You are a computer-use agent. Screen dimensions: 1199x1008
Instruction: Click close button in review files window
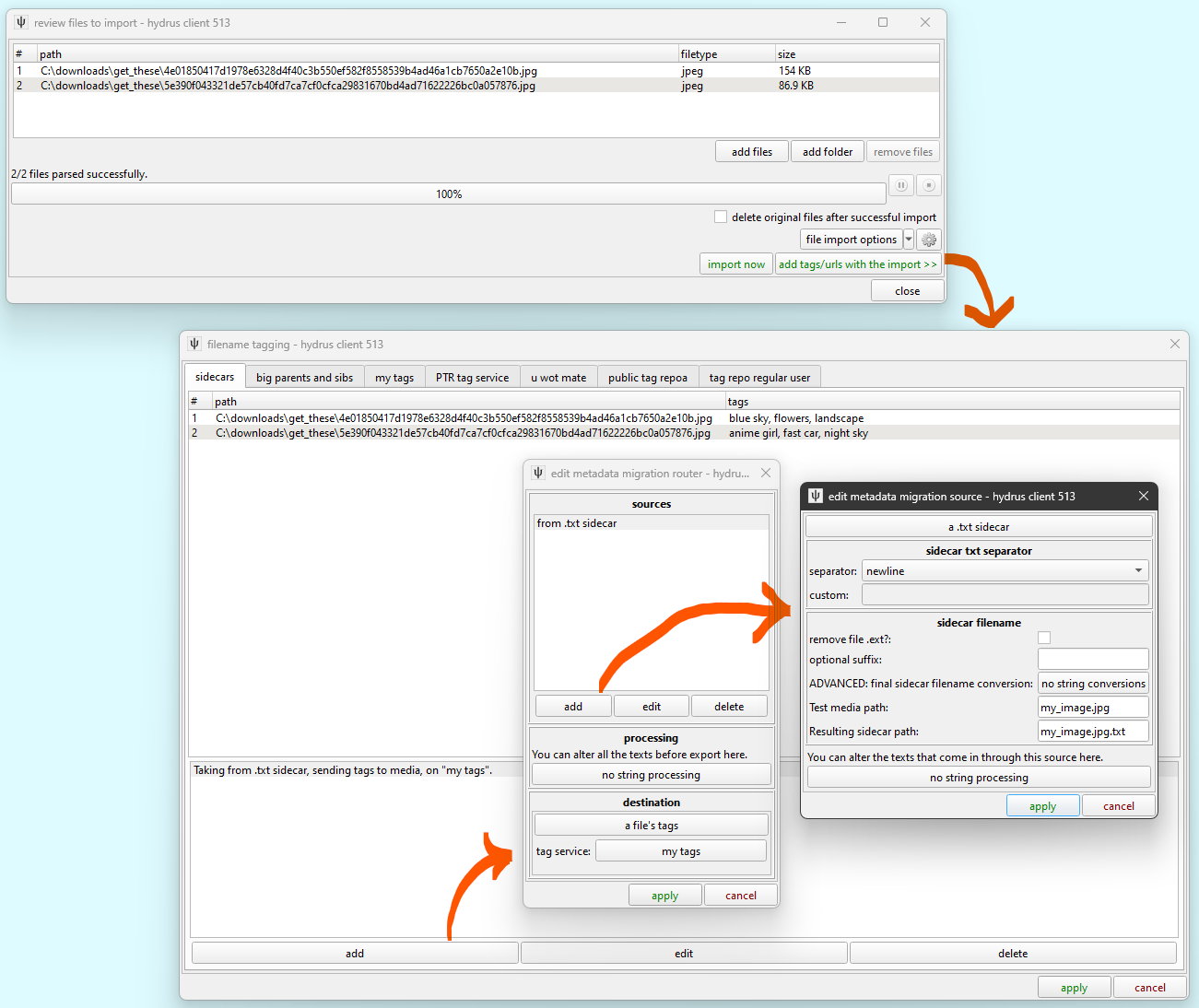click(x=908, y=291)
